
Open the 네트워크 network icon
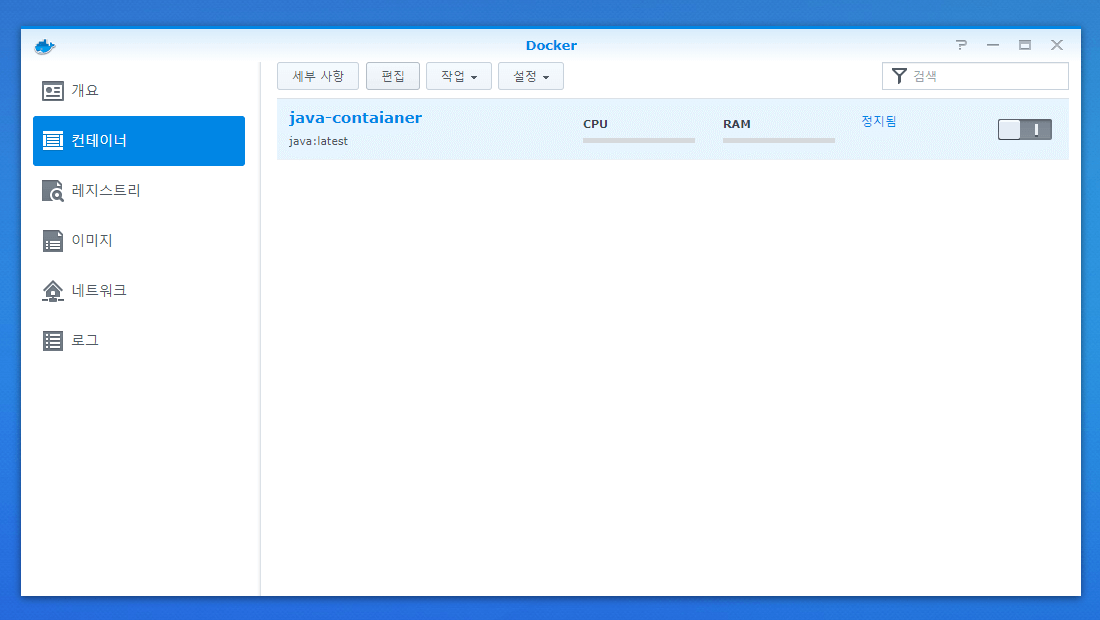[x=53, y=290]
